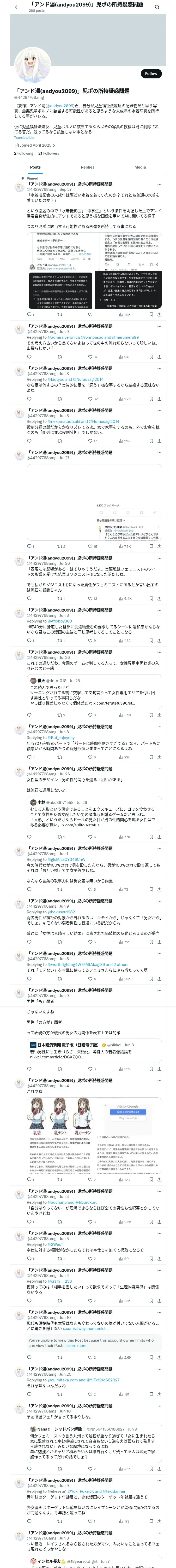Reply to the pinned post
The width and height of the screenshot is (176, 1568).
pos(29,315)
